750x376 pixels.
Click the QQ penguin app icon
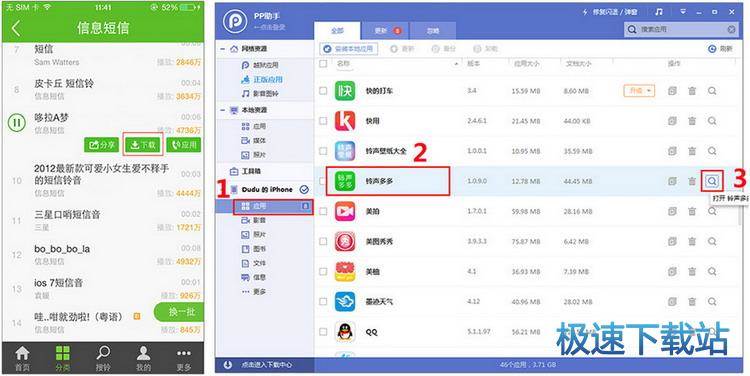point(344,332)
